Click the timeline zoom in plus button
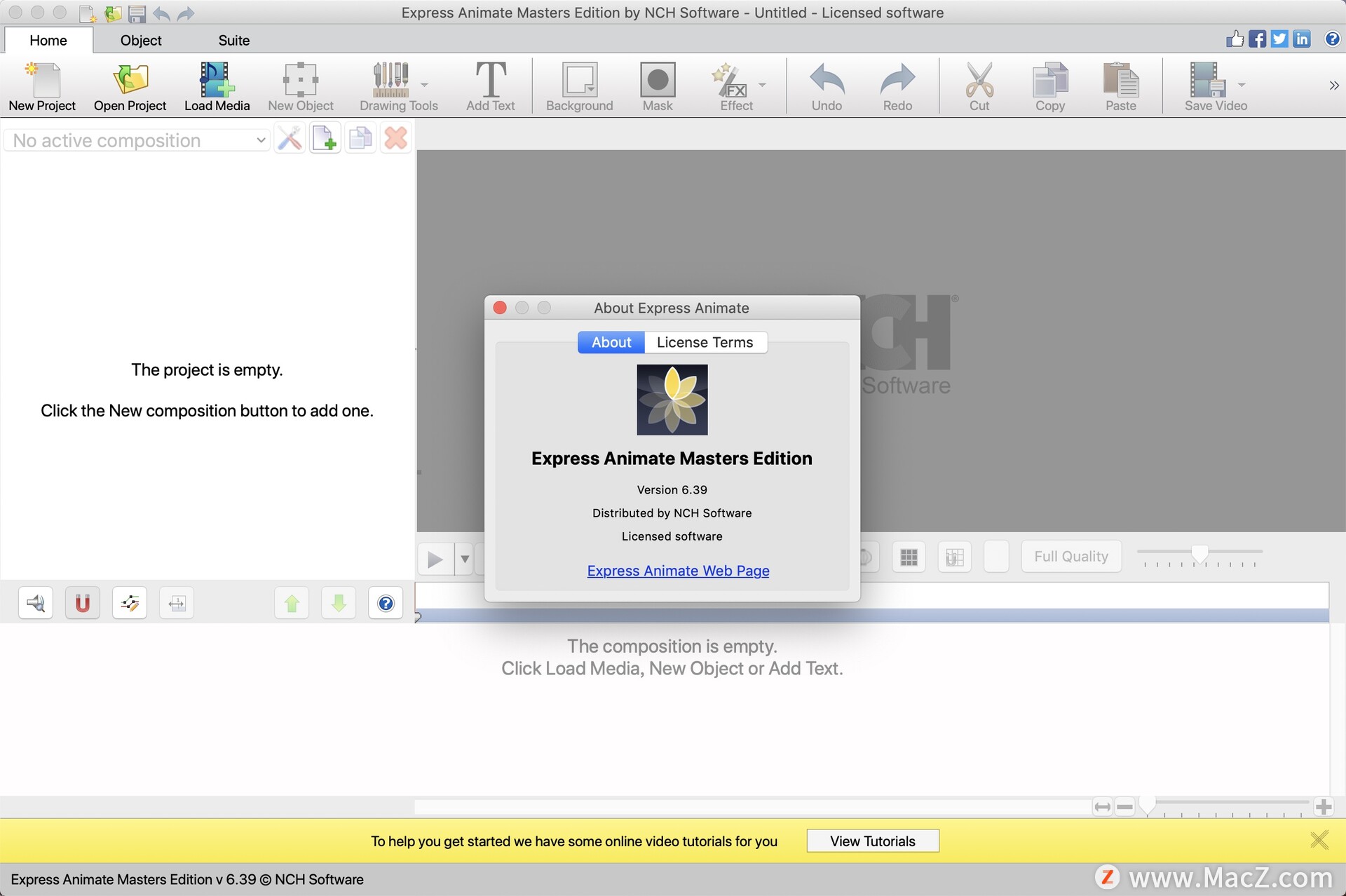The height and width of the screenshot is (896, 1346). coord(1324,807)
